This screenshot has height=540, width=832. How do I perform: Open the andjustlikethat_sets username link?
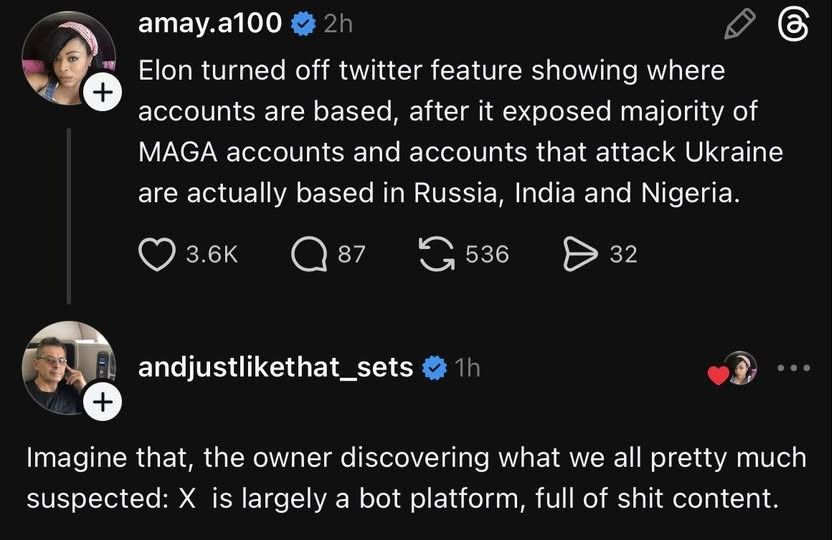coord(275,367)
